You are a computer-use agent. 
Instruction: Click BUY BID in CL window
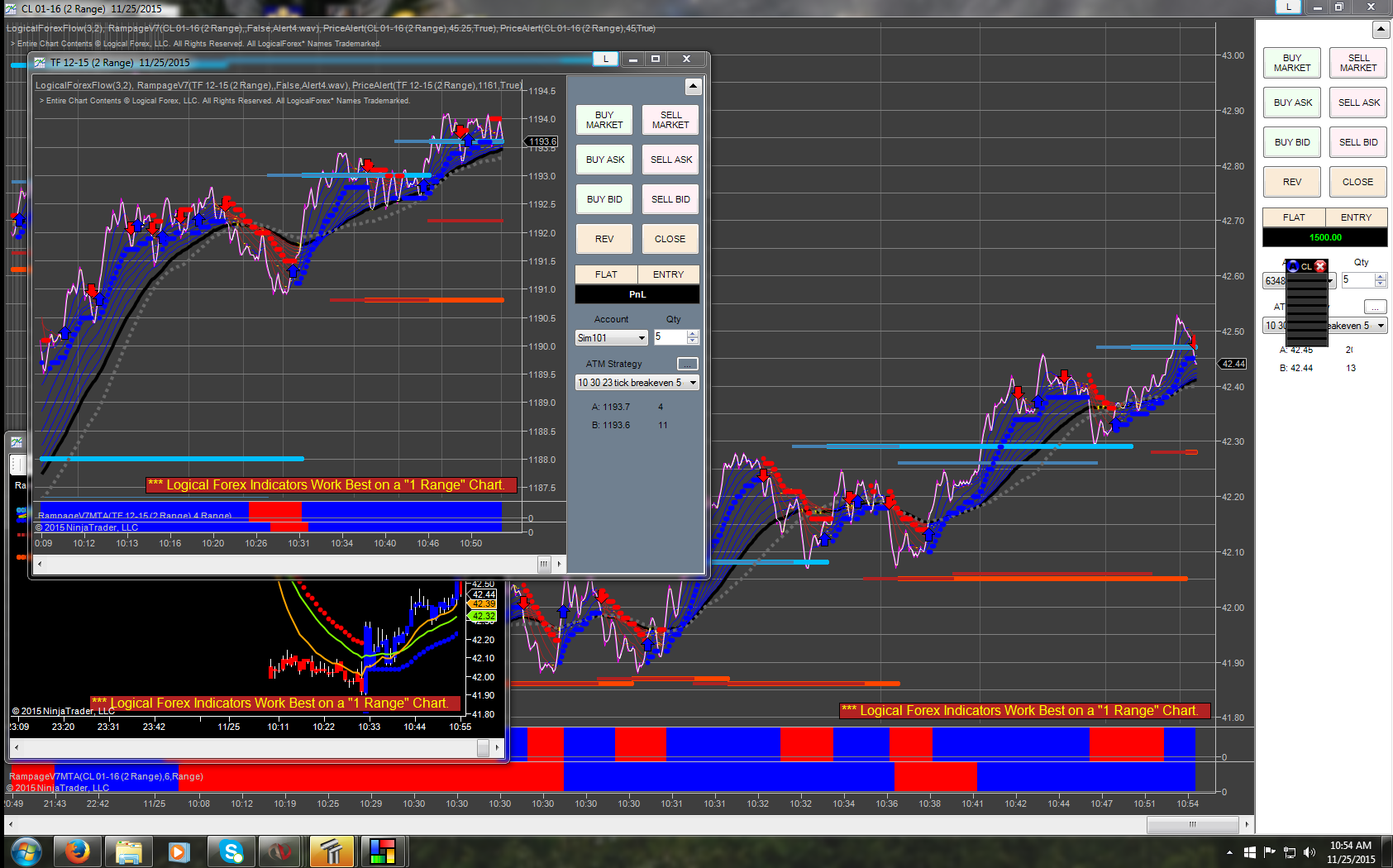tap(1292, 142)
